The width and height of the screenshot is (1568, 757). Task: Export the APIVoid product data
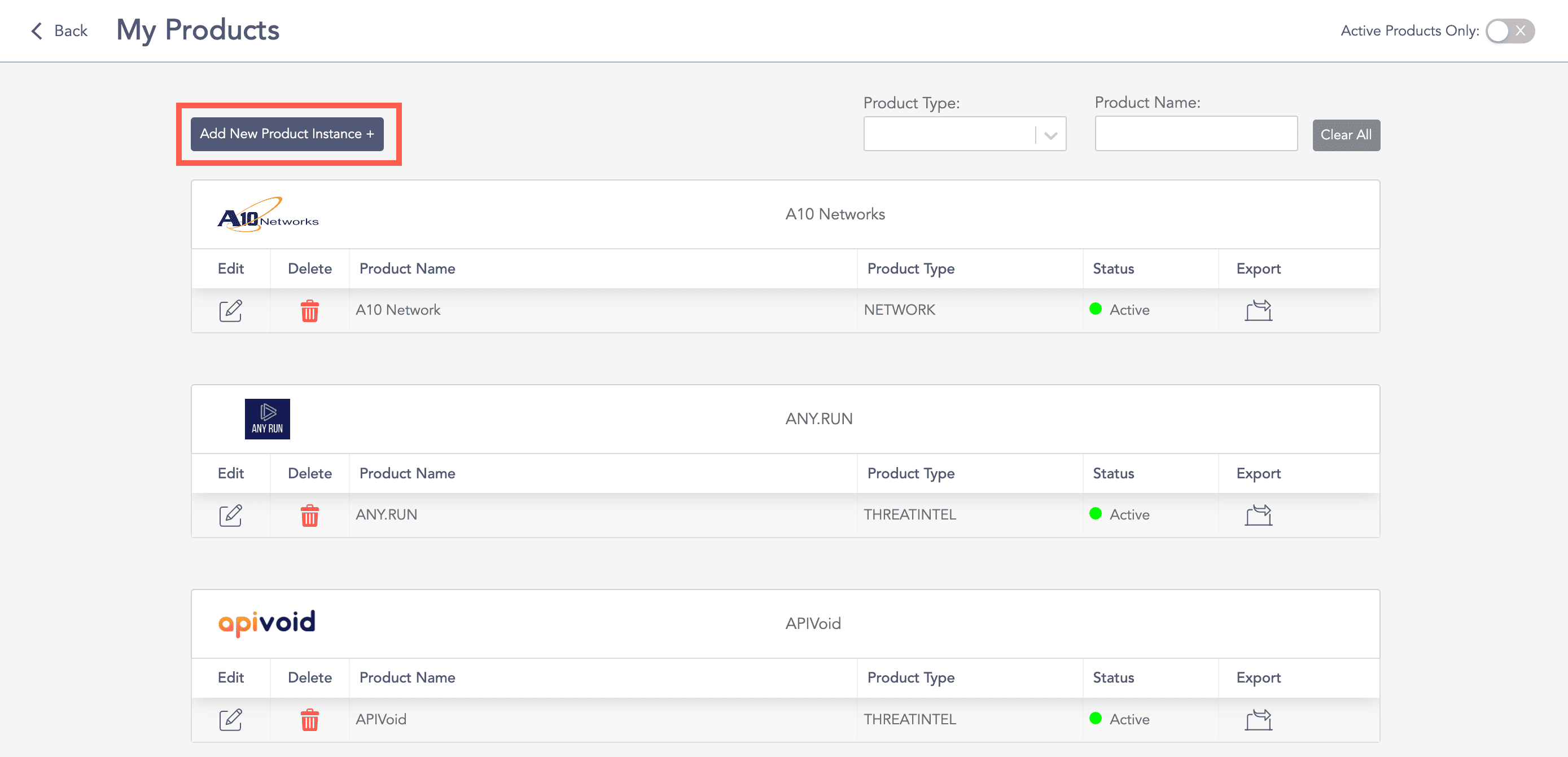coord(1258,719)
